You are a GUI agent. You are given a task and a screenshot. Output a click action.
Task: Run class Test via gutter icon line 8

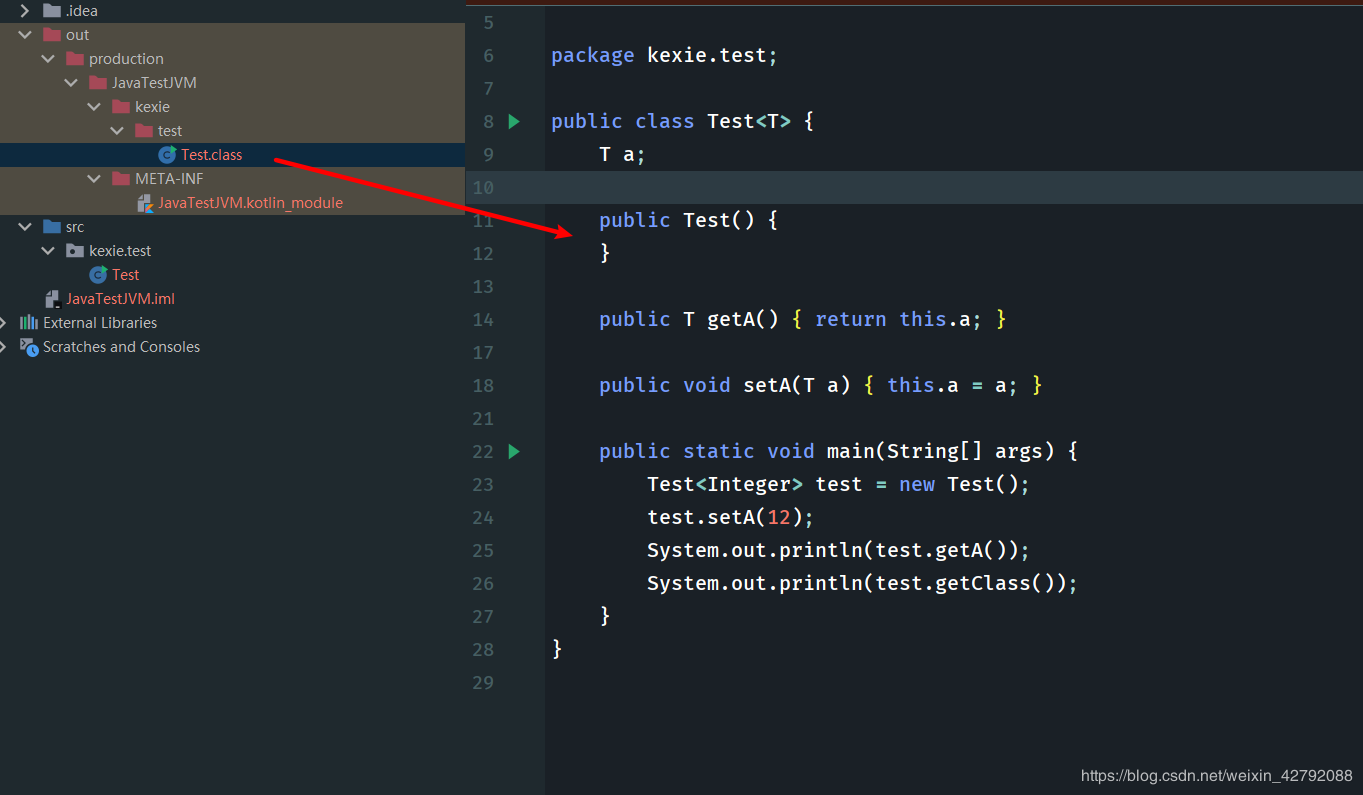514,122
